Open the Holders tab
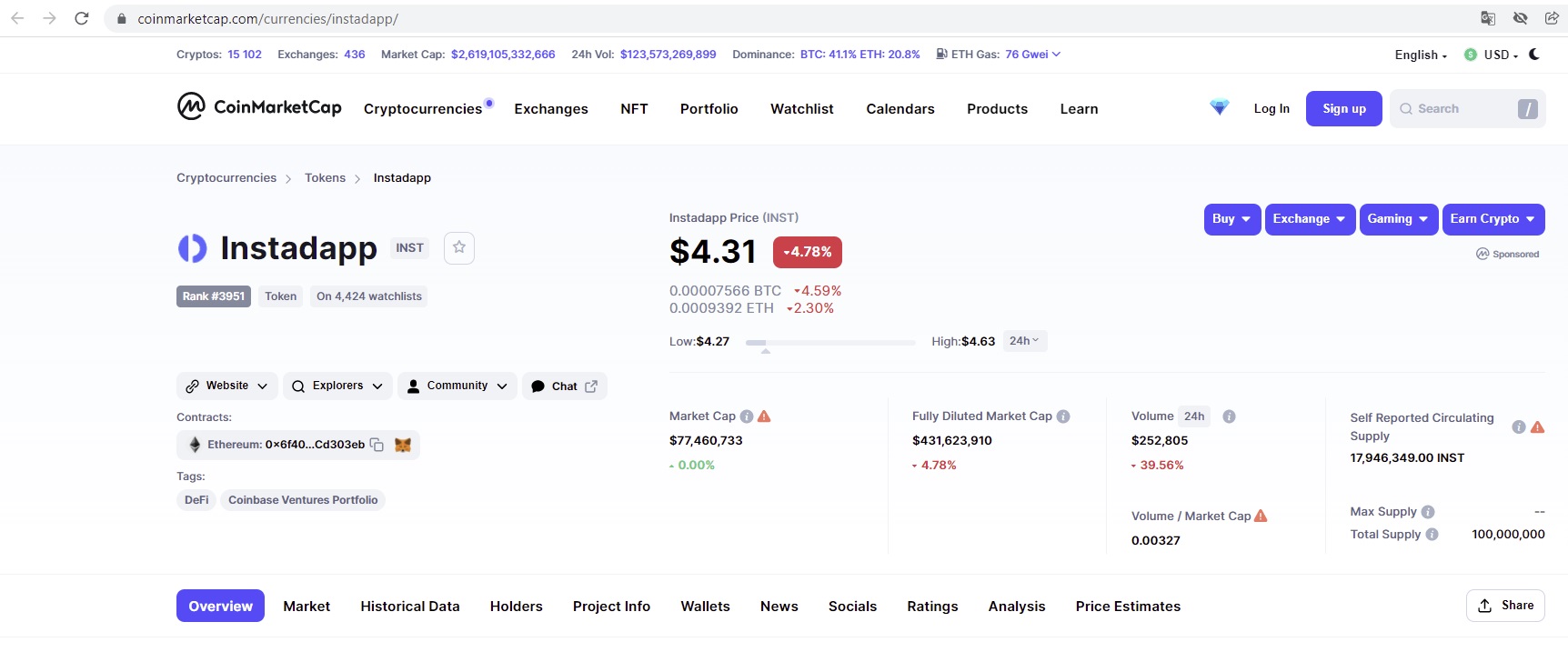 click(516, 607)
